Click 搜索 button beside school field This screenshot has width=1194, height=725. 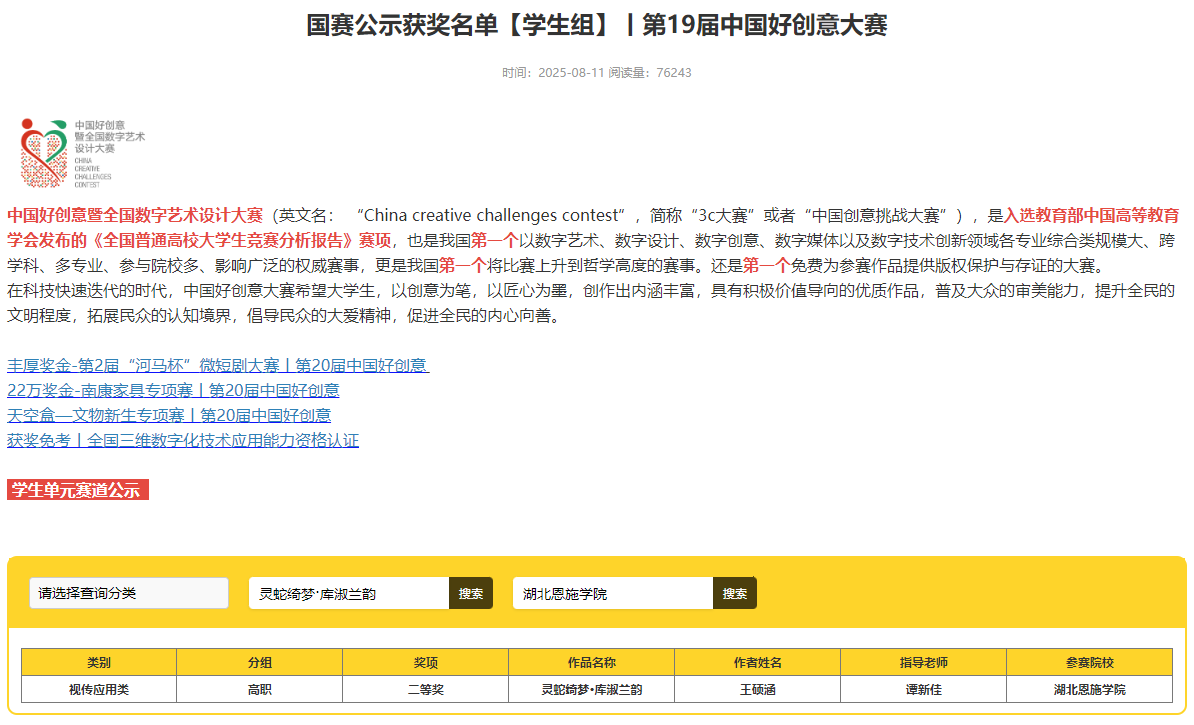[x=735, y=593]
